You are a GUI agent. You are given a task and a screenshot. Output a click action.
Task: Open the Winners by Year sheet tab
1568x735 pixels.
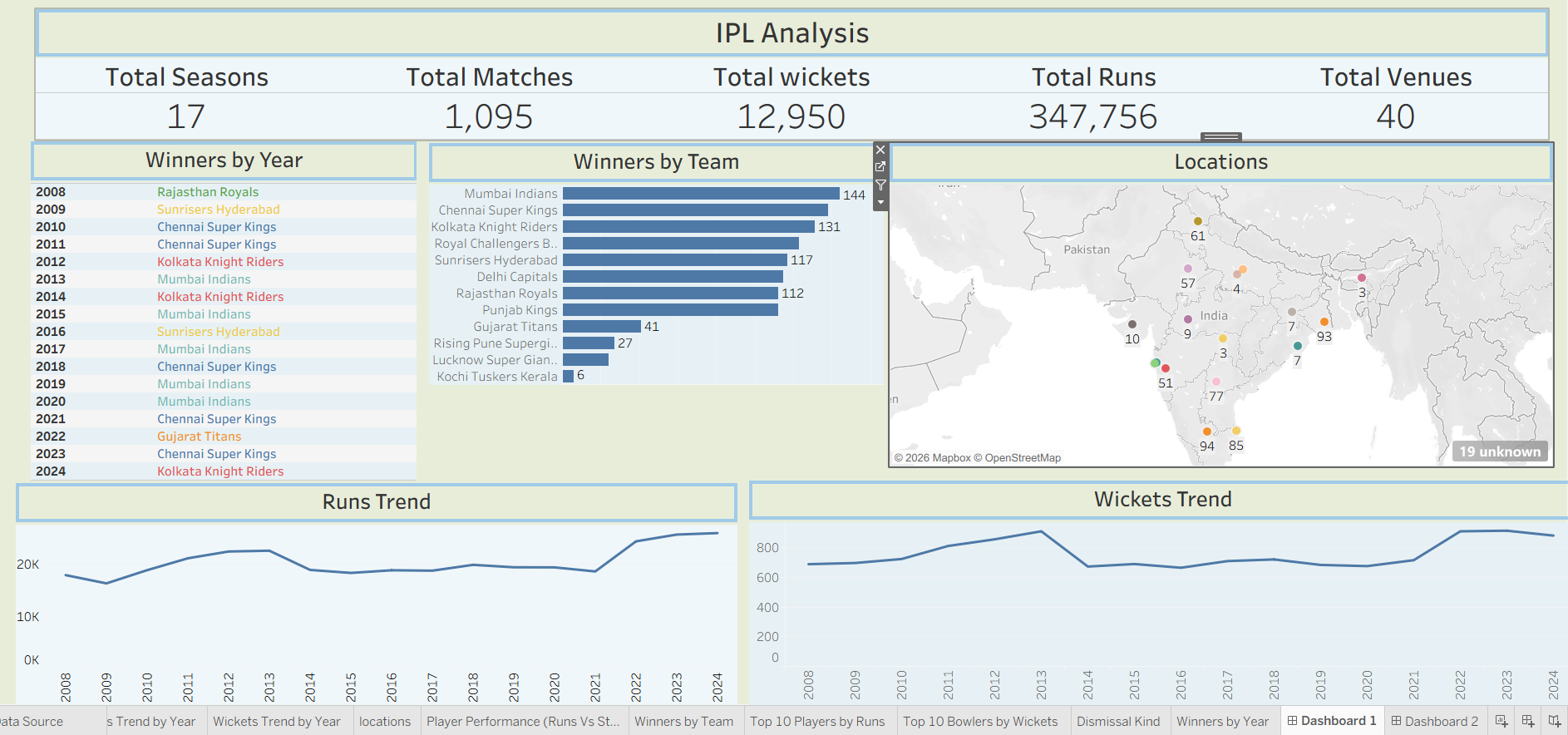pos(1222,721)
